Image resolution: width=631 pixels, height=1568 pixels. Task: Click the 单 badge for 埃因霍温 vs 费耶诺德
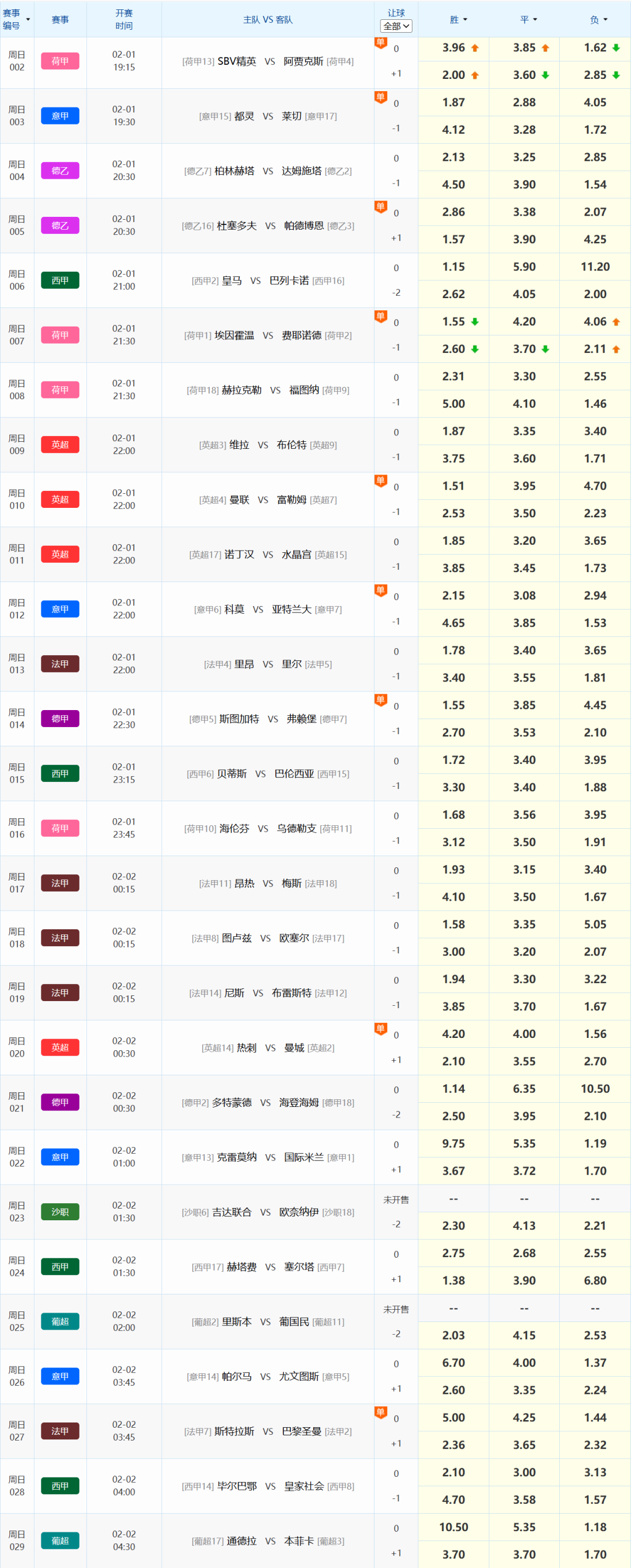click(x=380, y=317)
